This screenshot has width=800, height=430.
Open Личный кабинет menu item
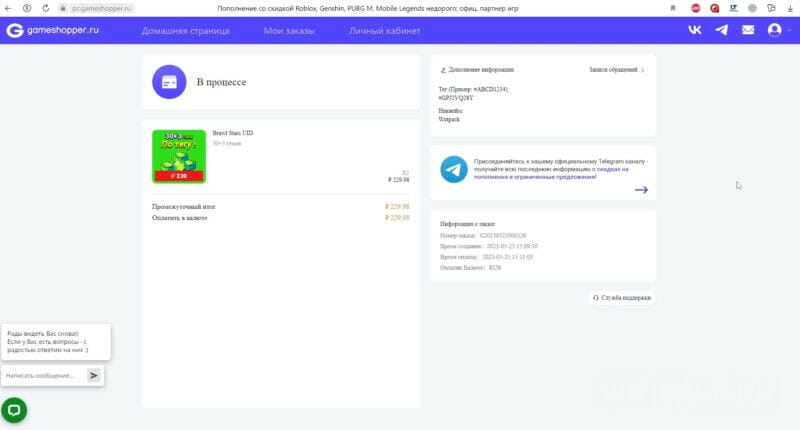coord(385,31)
